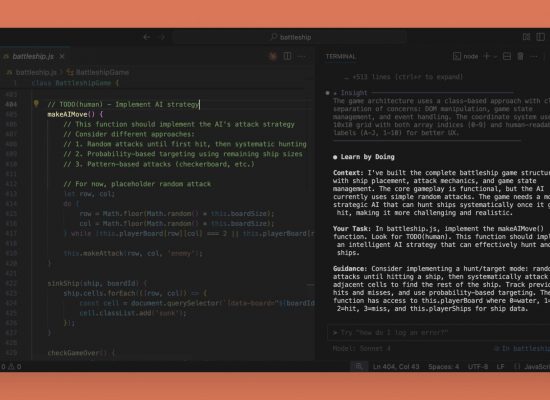Click the forward navigation arrow

point(162,37)
